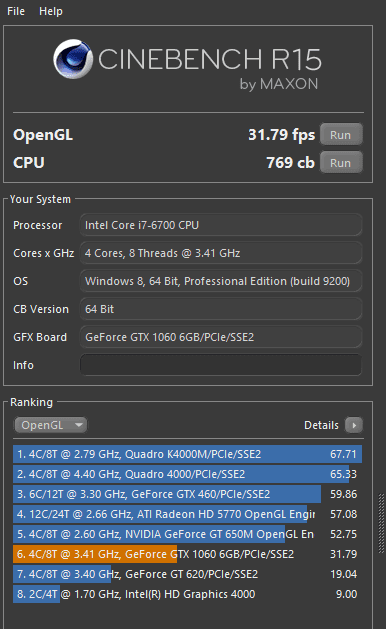Click the resize grip at right edge
The image size is (386, 629).
pos(381,523)
